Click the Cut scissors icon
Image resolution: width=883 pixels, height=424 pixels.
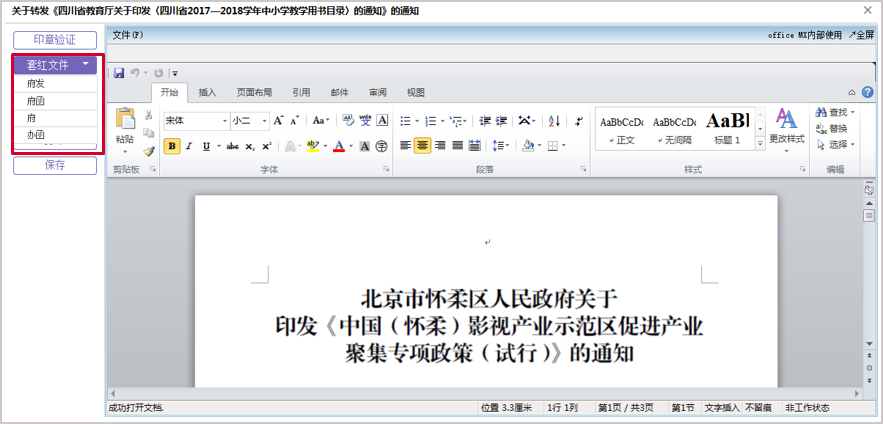pyautogui.click(x=149, y=115)
